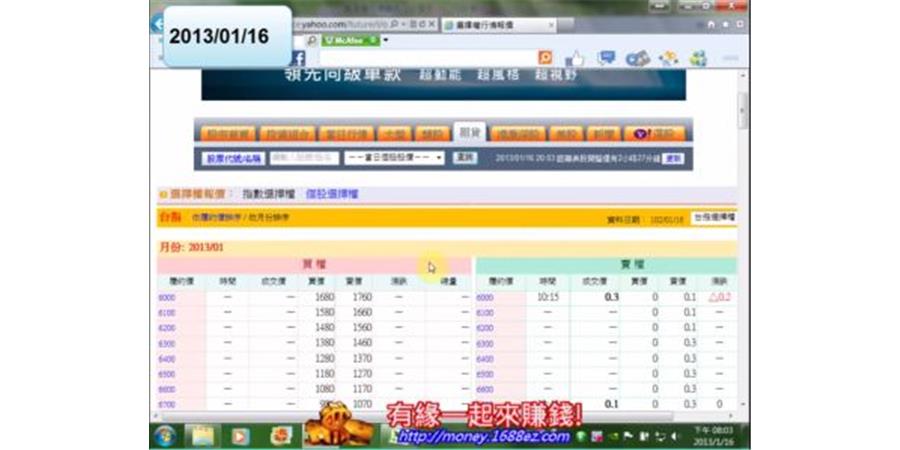Open Windows Start menu orb
The height and width of the screenshot is (450, 900).
[165, 436]
